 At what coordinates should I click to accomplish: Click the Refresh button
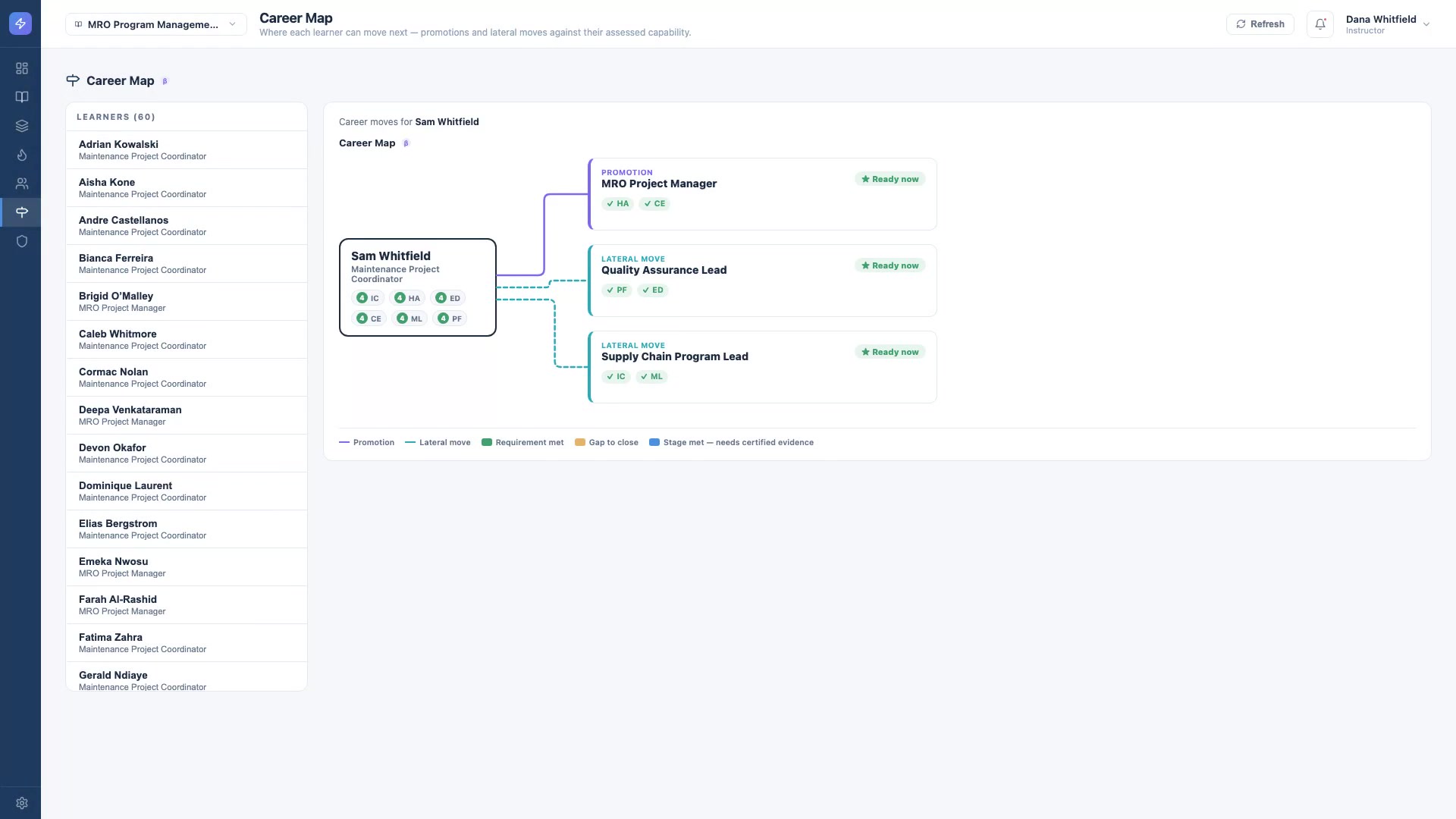coord(1260,24)
